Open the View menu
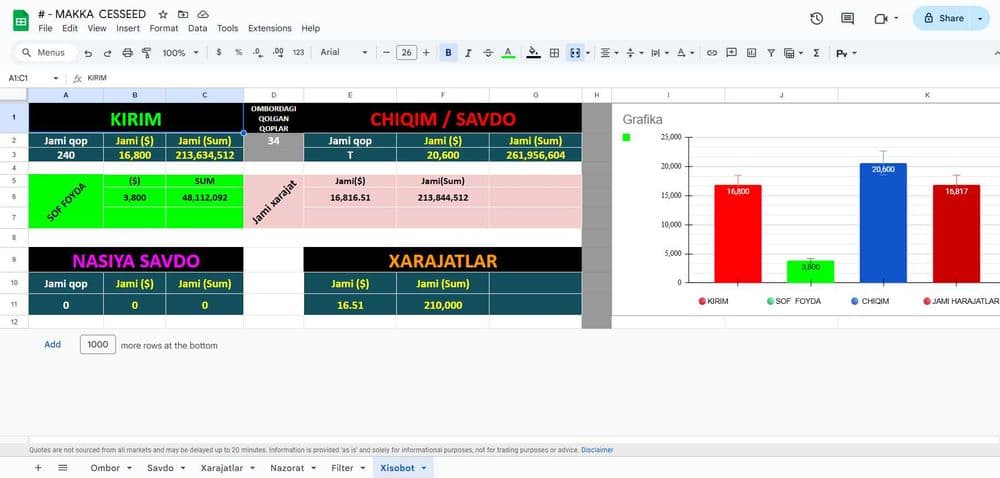Viewport: 1000px width, 478px height. click(x=97, y=28)
